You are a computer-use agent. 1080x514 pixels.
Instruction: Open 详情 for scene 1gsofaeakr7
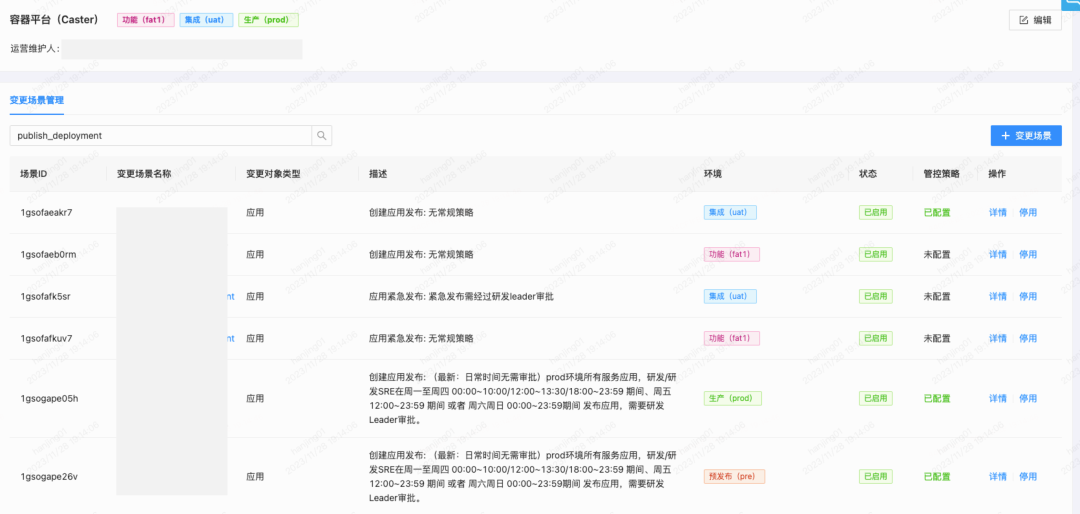(x=997, y=213)
